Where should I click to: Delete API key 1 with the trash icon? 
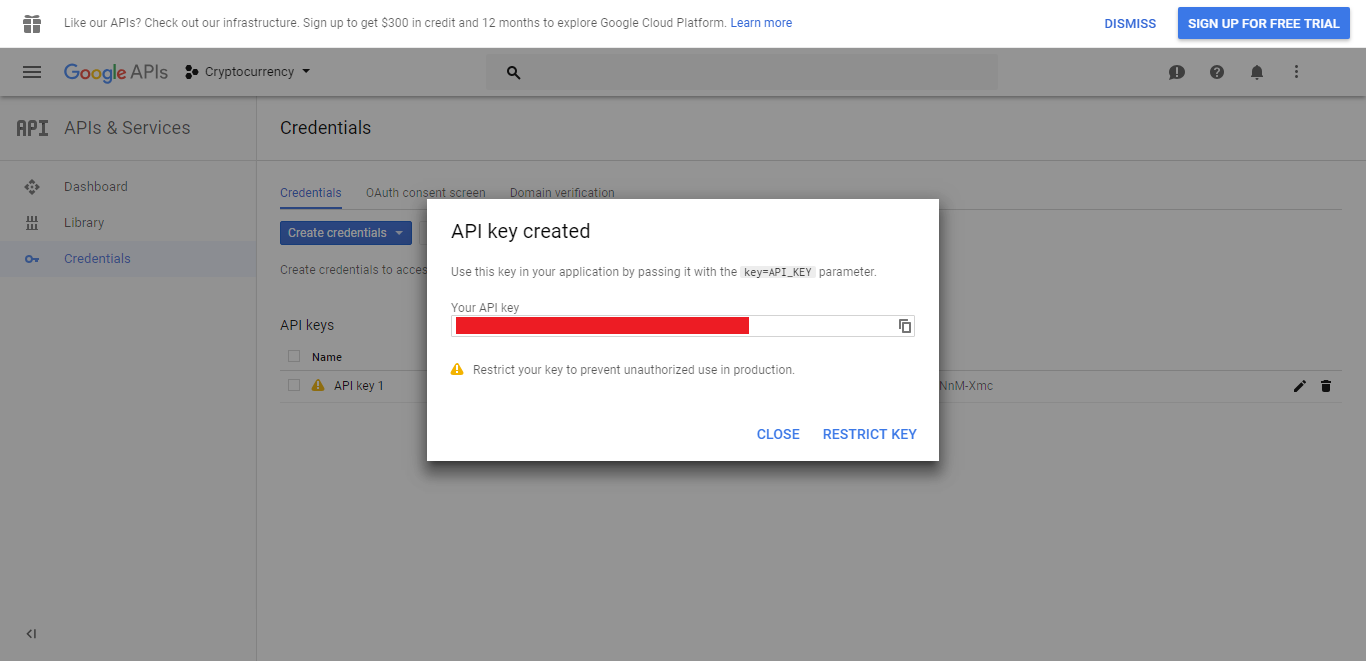pyautogui.click(x=1326, y=385)
